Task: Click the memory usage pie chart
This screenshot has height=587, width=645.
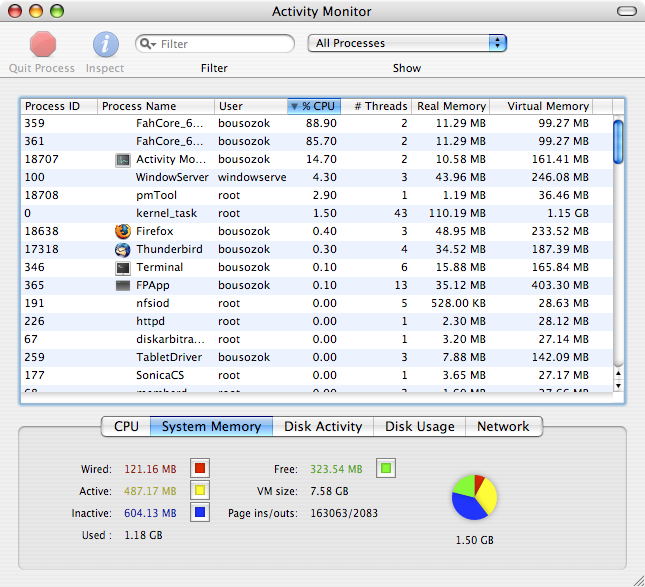Action: pyautogui.click(x=474, y=497)
